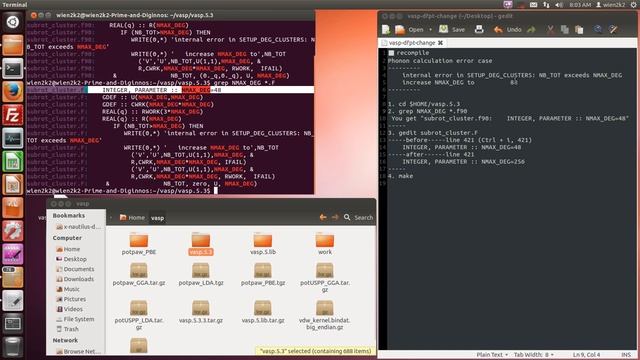Image resolution: width=640 pixels, height=360 pixels.
Task: Open Find with magnifier icon in gedit
Action: (x=598, y=29)
